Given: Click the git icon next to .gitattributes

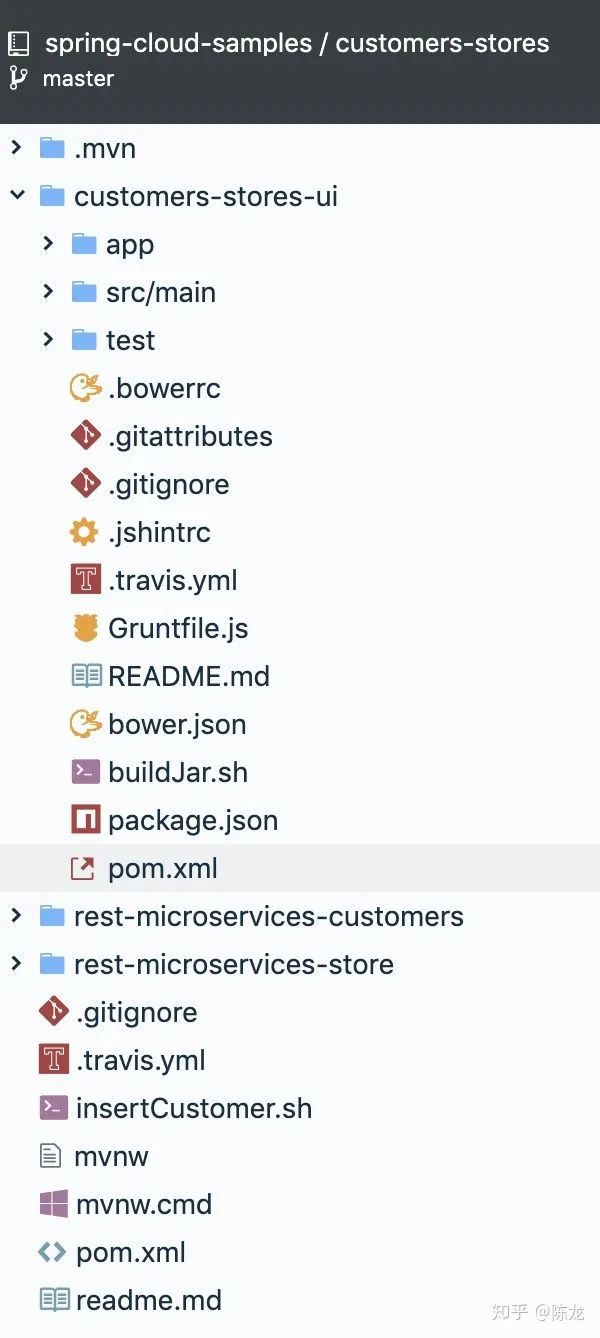Looking at the screenshot, I should click(x=86, y=436).
